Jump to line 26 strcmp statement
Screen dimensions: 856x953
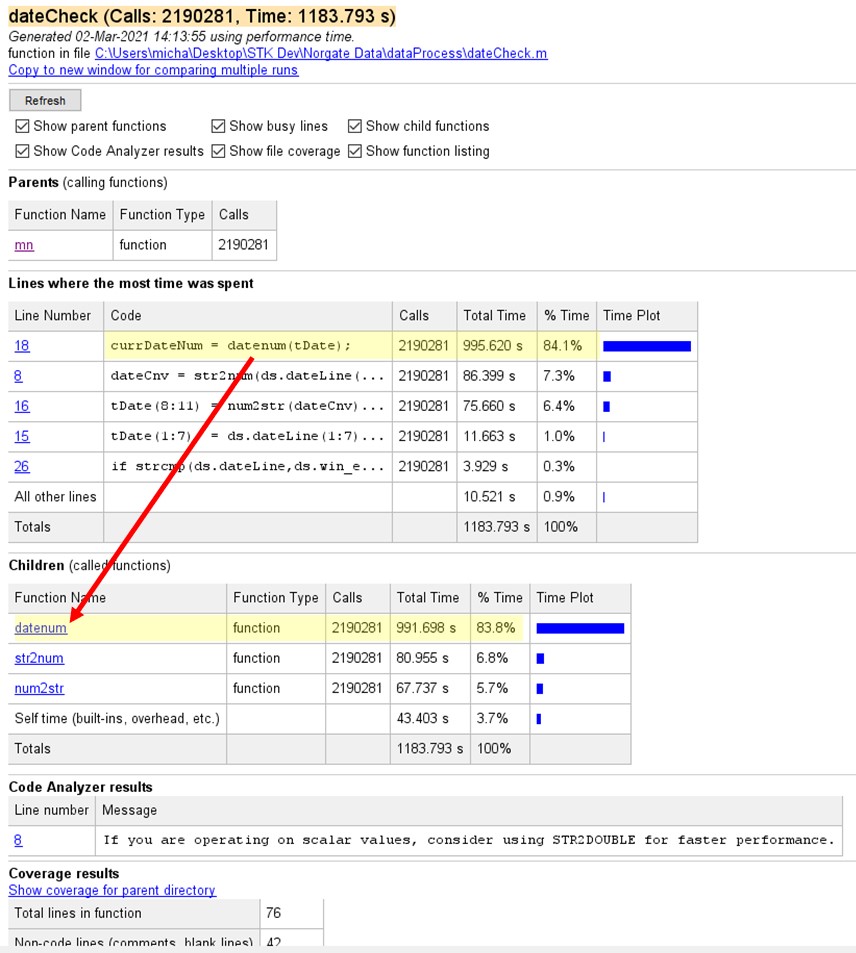click(x=22, y=466)
